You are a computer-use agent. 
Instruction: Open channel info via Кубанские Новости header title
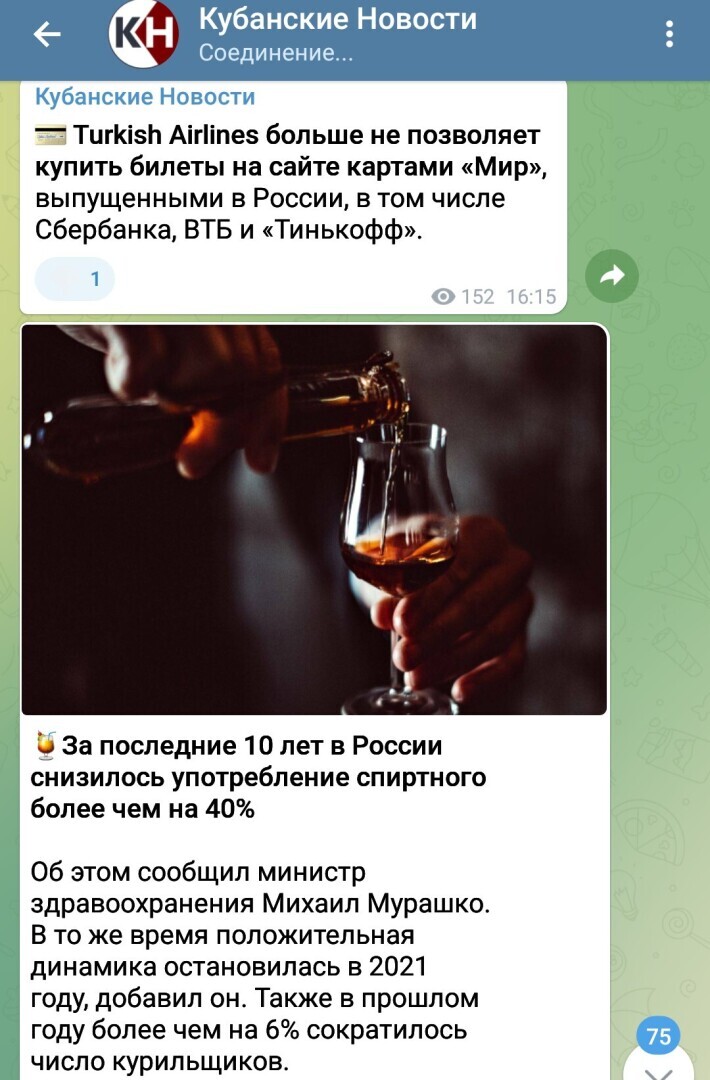click(338, 19)
